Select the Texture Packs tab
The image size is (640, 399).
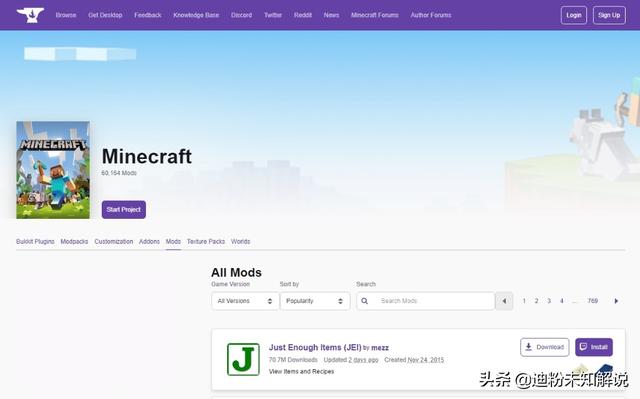(206, 242)
